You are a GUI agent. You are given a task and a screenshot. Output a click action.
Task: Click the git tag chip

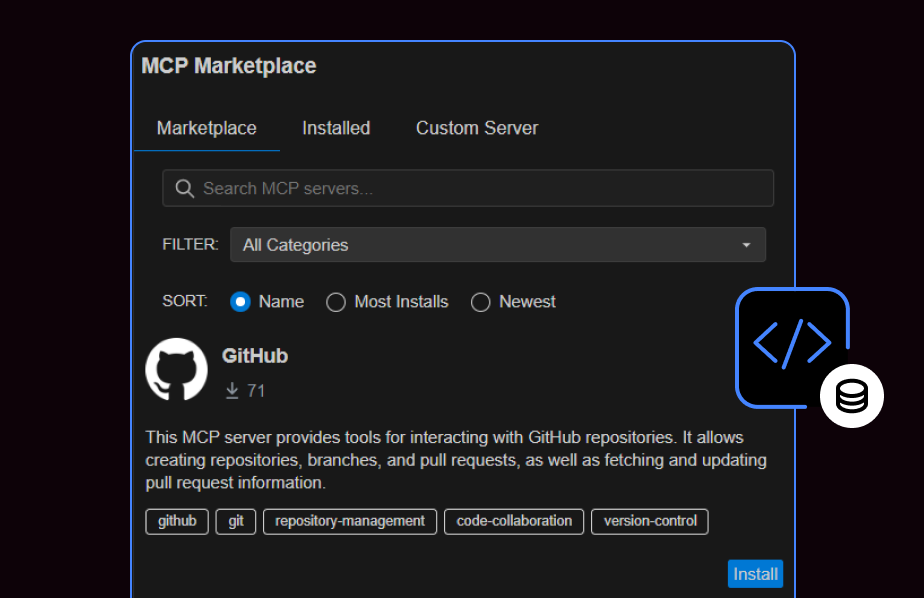pos(235,521)
